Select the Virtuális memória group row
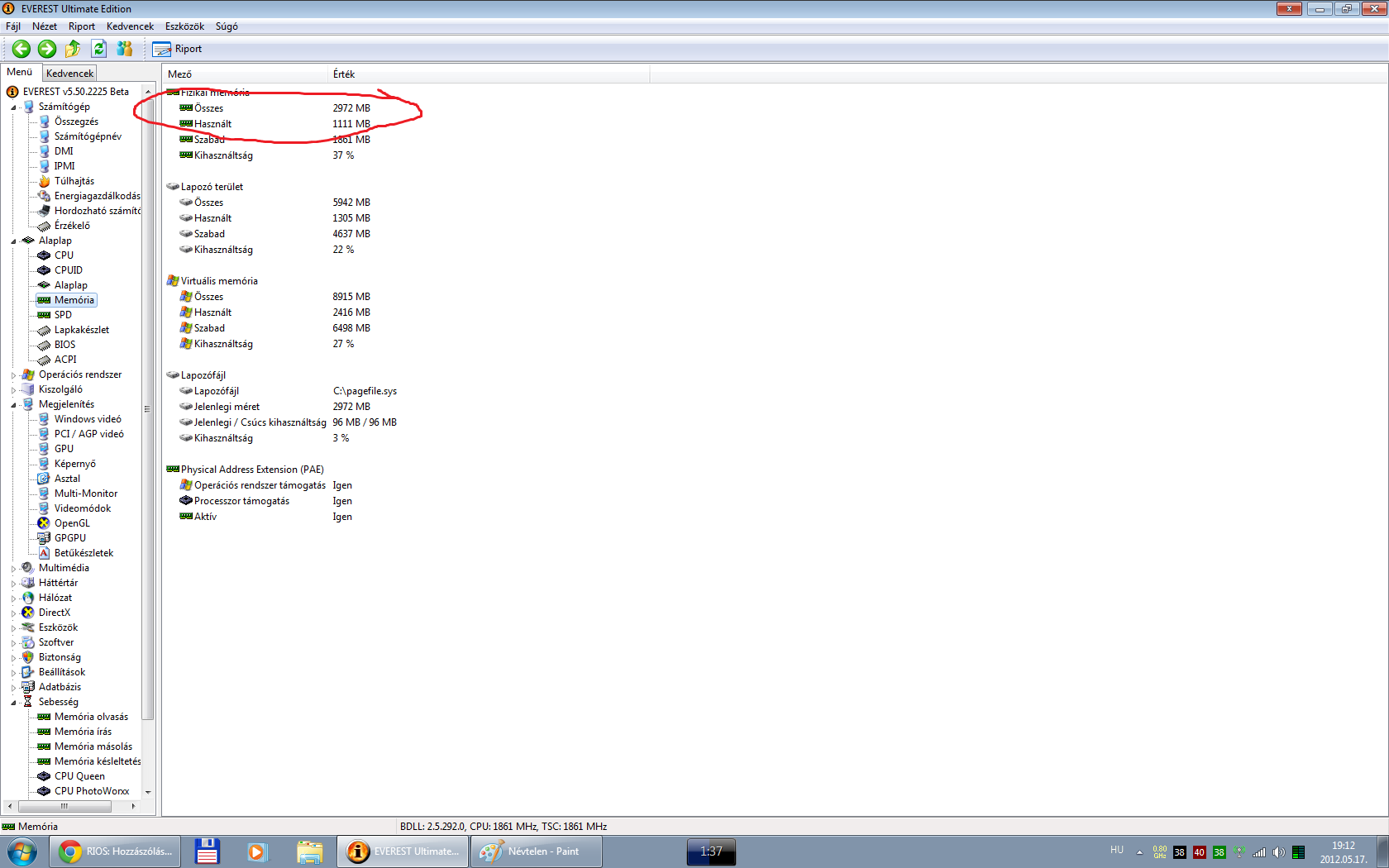Image resolution: width=1389 pixels, height=868 pixels. pyautogui.click(x=219, y=281)
